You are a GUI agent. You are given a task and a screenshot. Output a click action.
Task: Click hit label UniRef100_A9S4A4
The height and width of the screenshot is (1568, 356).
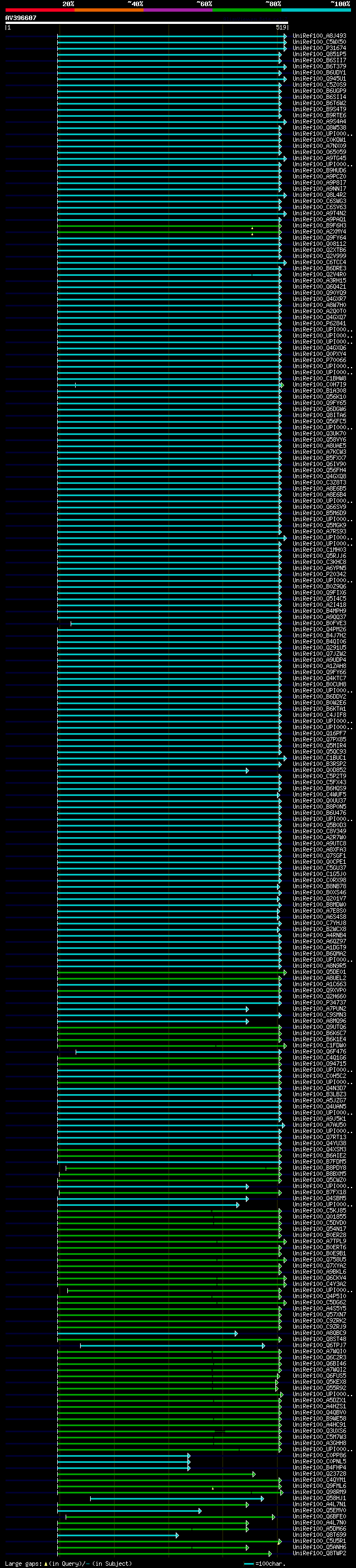pyautogui.click(x=319, y=122)
